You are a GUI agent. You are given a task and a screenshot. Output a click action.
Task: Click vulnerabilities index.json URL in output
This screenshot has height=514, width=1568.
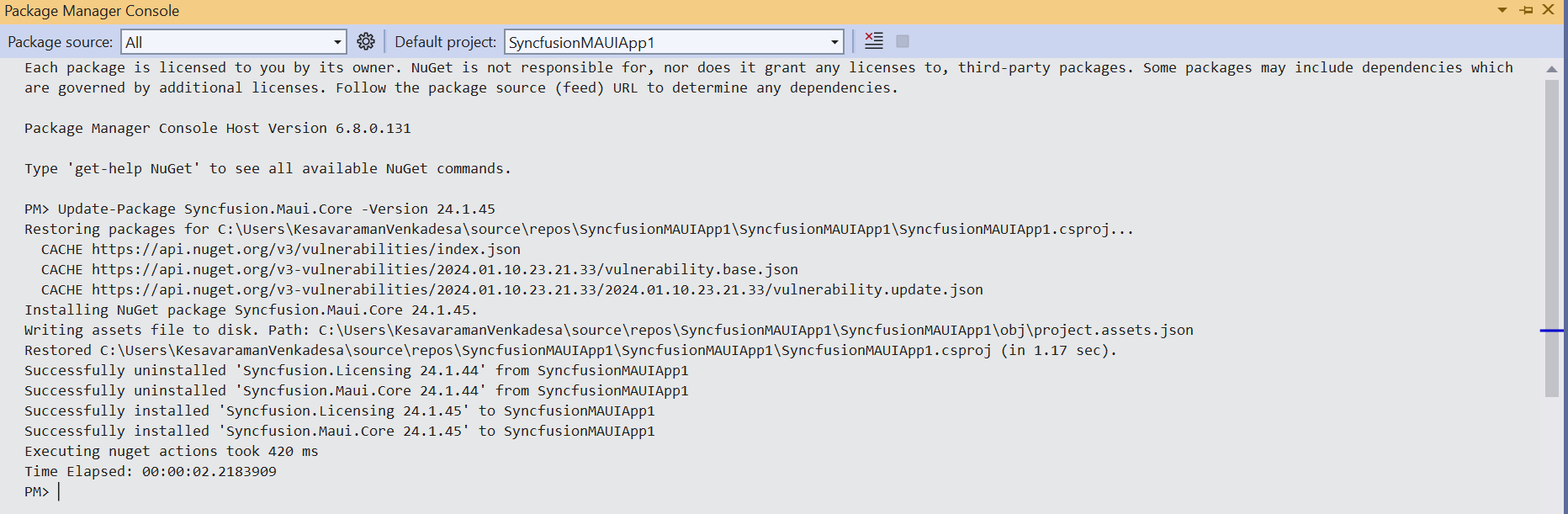(x=306, y=250)
